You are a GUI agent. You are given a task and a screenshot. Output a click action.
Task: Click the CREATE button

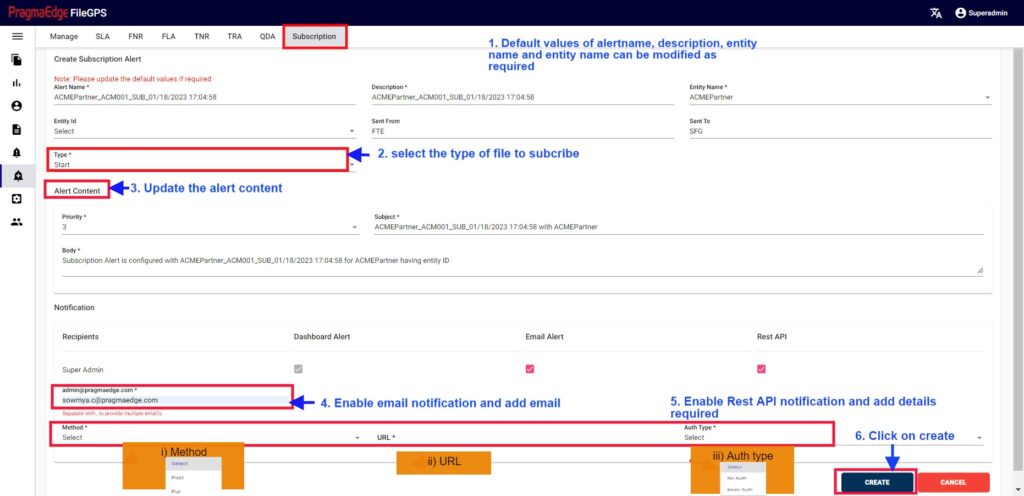(x=876, y=482)
